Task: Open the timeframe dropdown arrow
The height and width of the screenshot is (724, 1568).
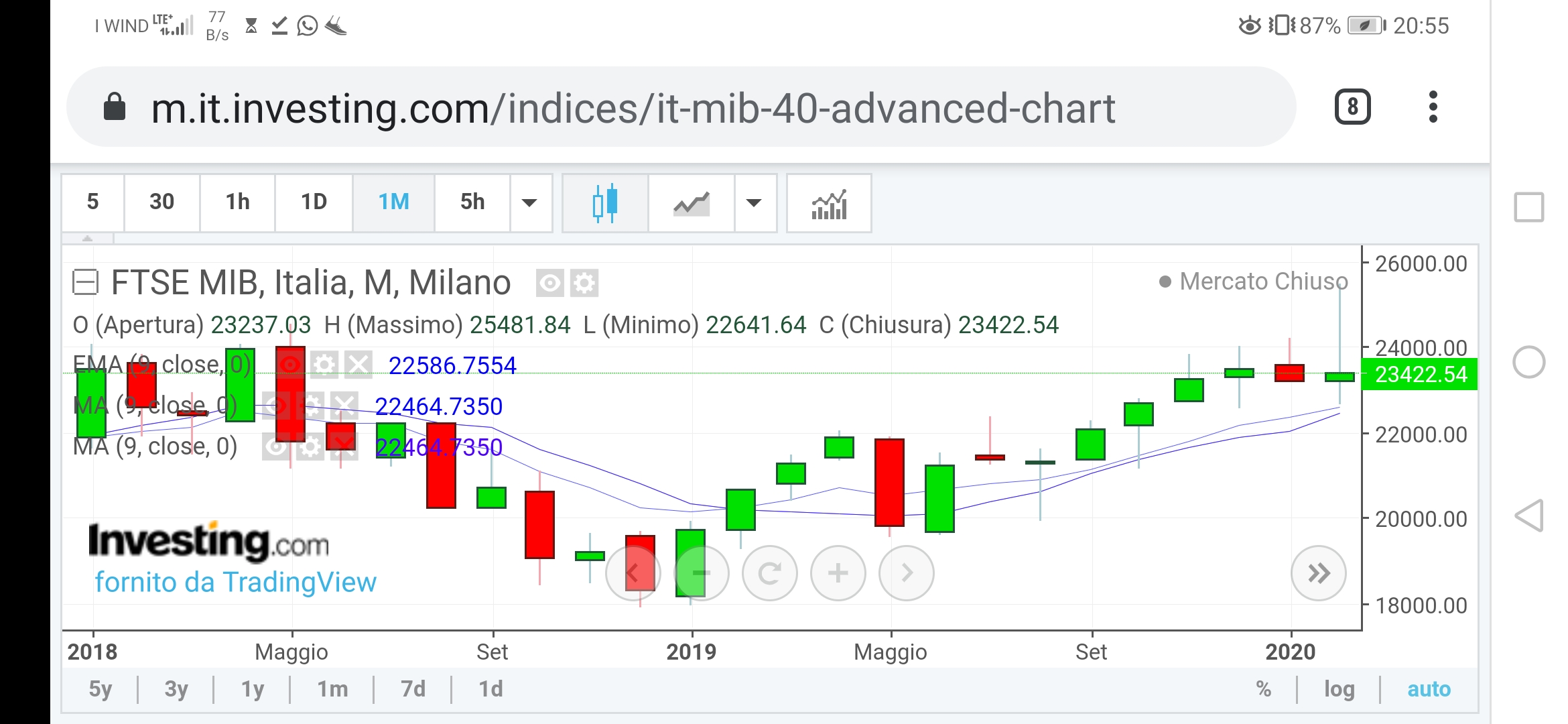Action: (x=529, y=202)
